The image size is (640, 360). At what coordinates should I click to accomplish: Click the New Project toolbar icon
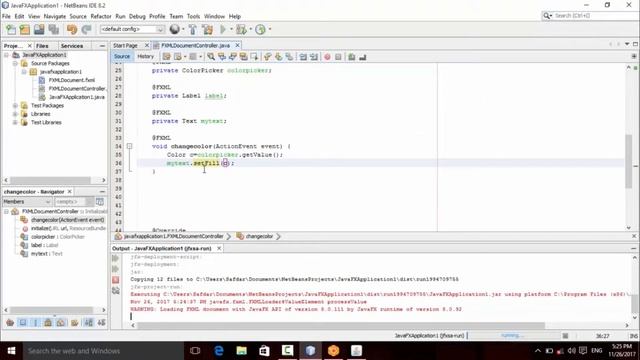[25, 29]
